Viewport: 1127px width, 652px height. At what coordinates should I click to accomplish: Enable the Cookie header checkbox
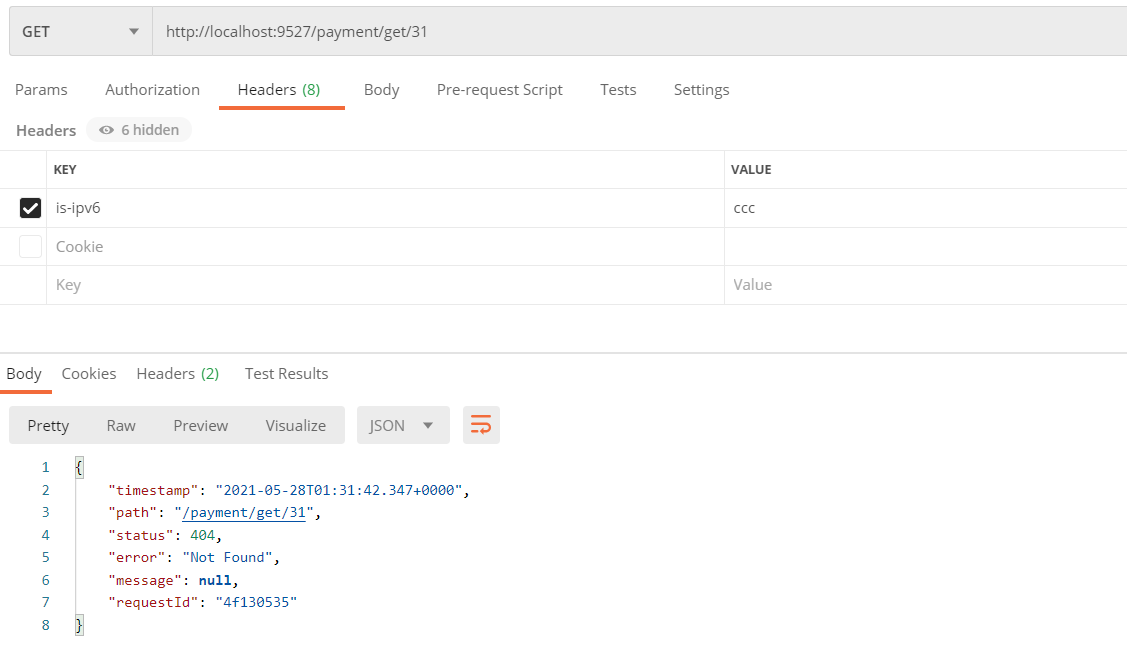(x=31, y=246)
